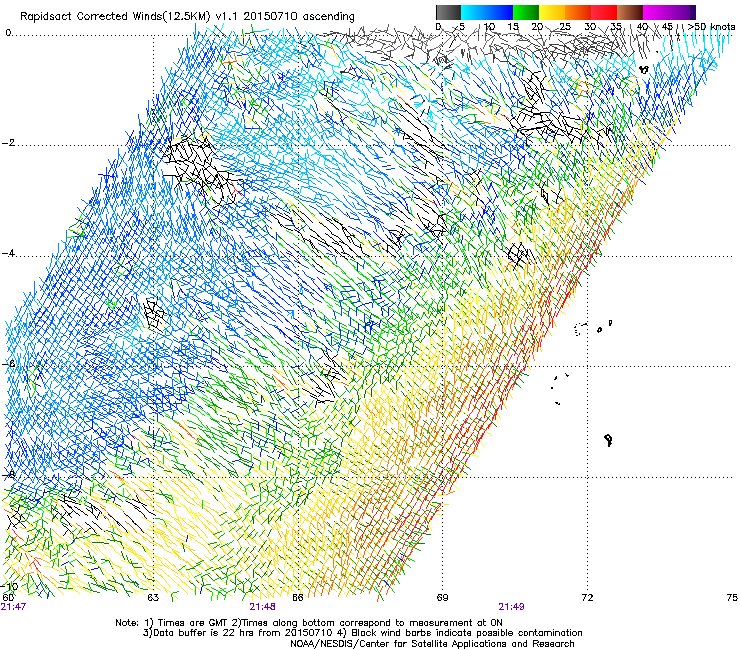Click the dark purple 45-50 knots legend swatch
This screenshot has height=650, width=740.
pos(682,12)
